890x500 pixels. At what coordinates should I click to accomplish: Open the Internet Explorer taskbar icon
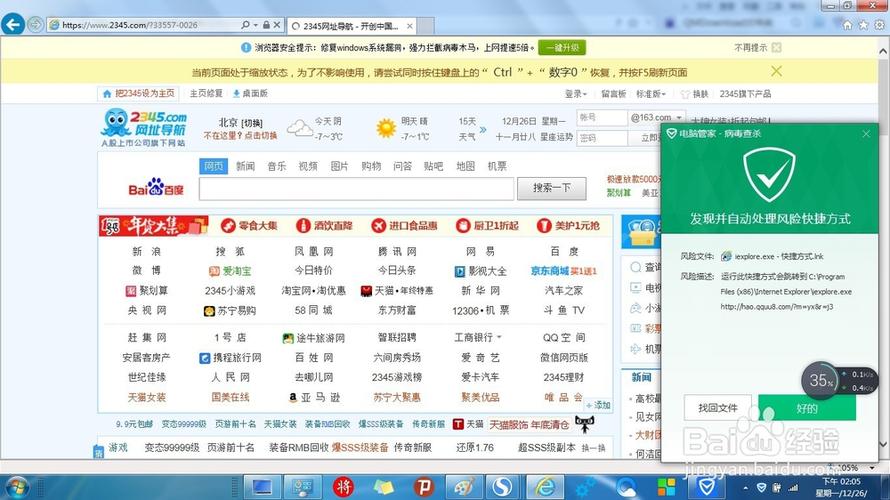545,487
